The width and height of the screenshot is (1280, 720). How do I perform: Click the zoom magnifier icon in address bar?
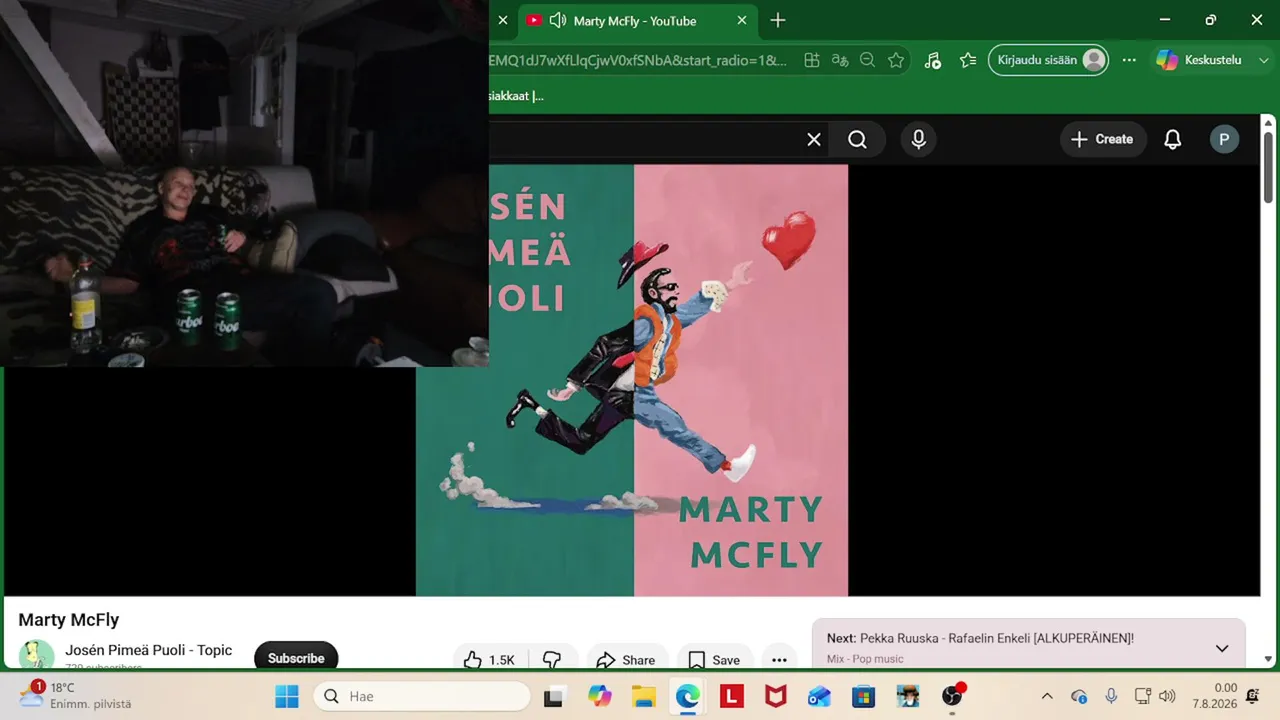[x=868, y=60]
